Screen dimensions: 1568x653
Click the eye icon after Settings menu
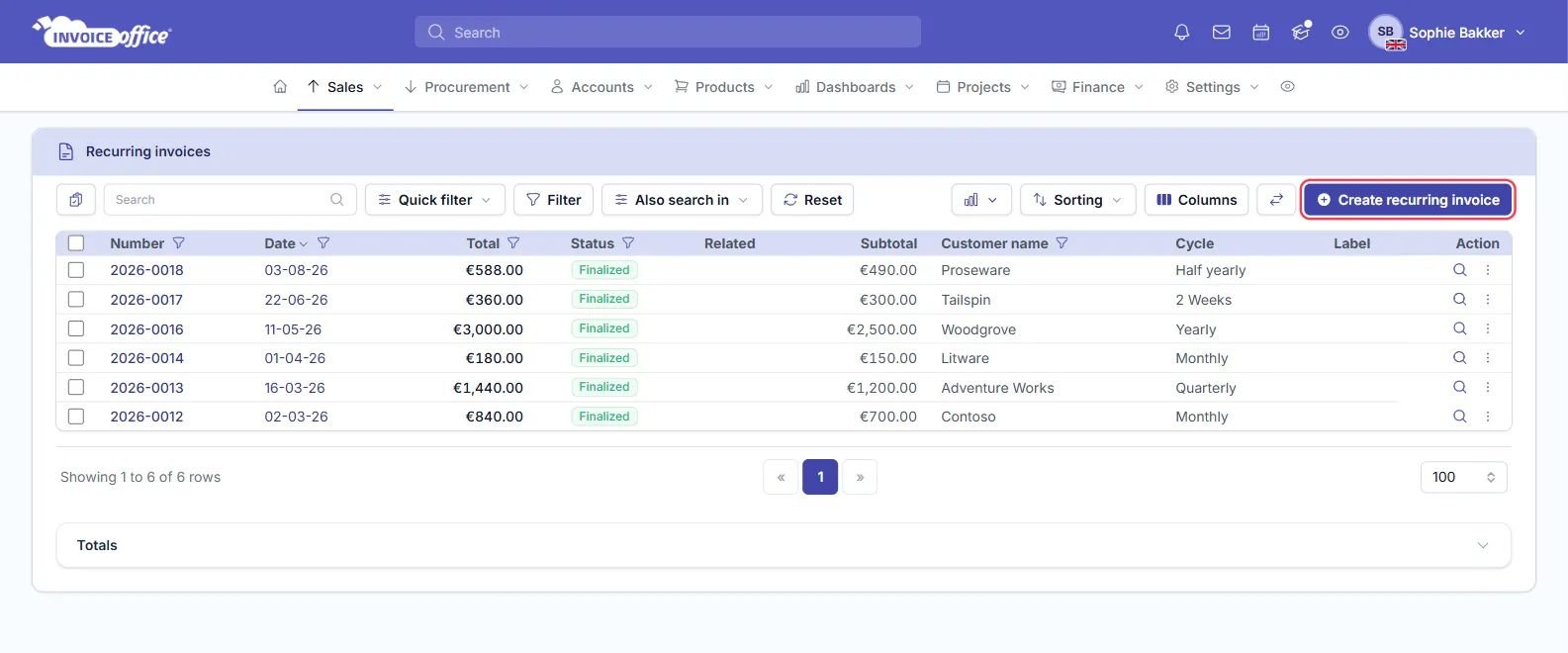pos(1287,87)
